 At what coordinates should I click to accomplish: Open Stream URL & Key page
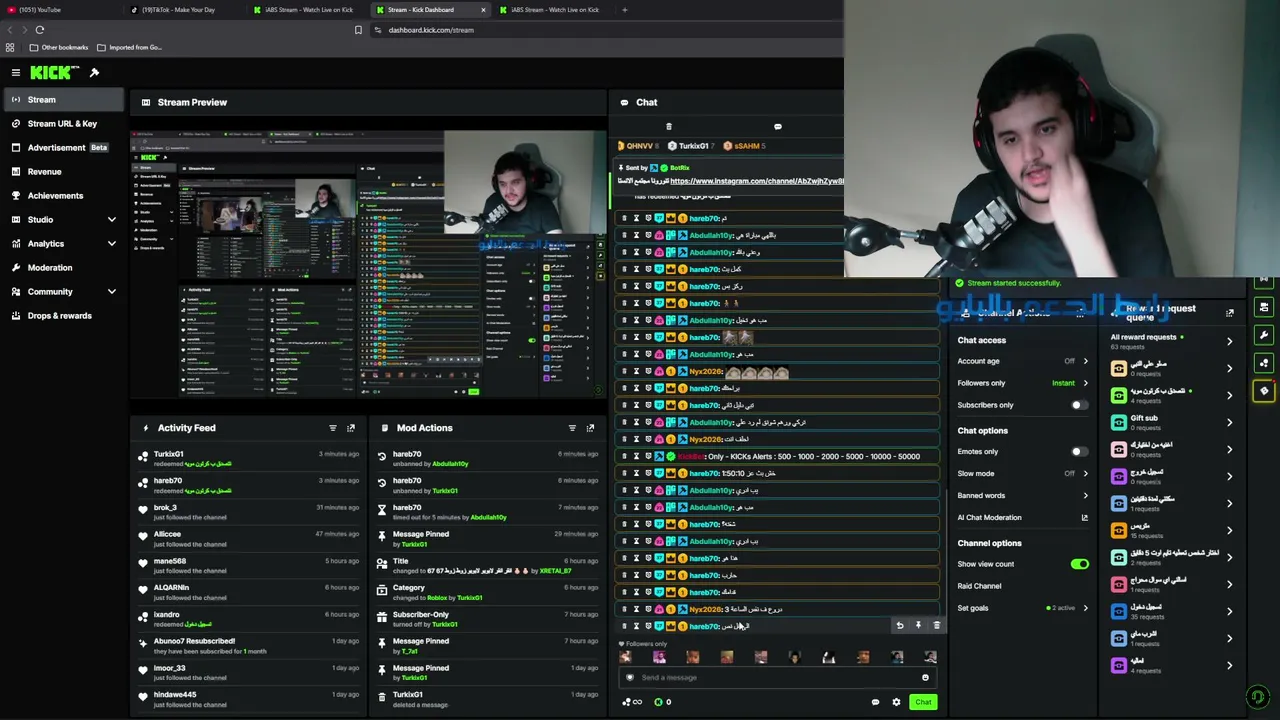click(x=64, y=124)
